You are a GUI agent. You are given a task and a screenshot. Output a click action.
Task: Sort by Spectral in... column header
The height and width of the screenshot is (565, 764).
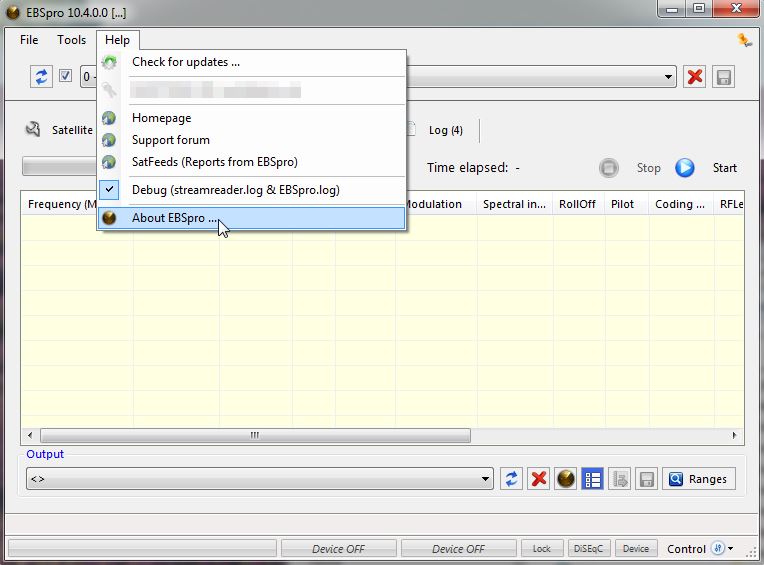(x=515, y=204)
